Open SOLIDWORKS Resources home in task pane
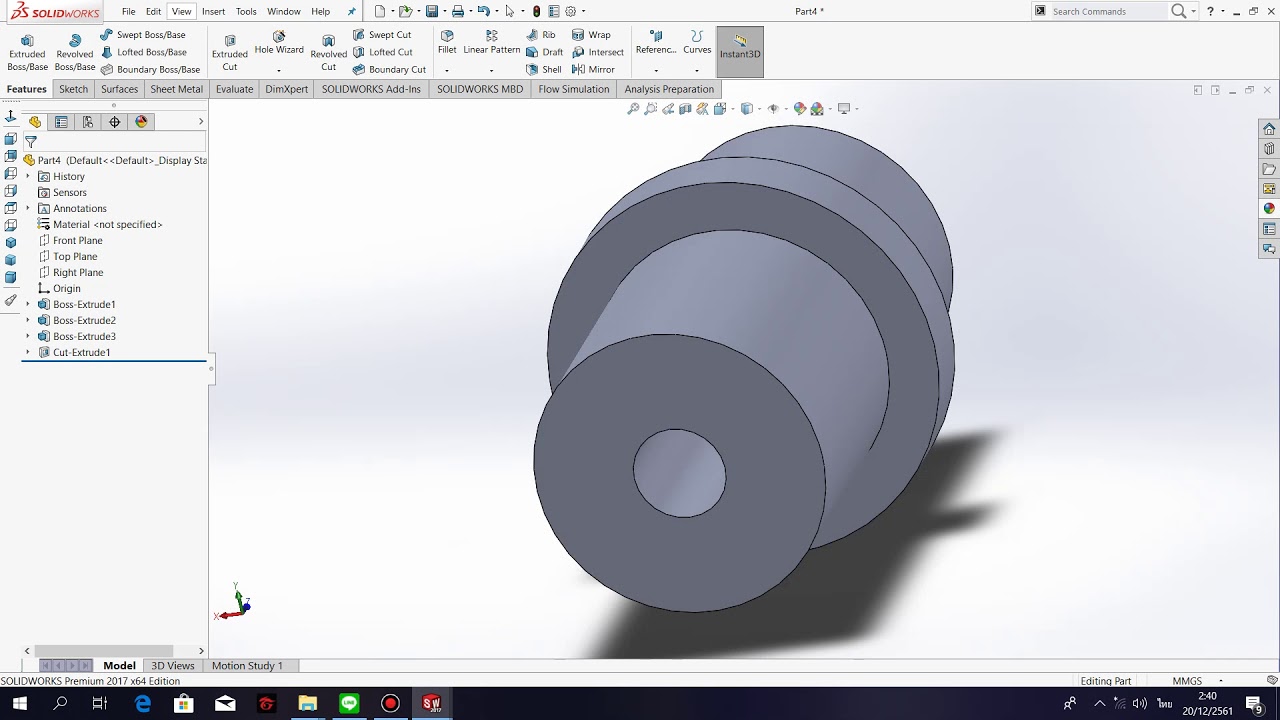 pyautogui.click(x=1269, y=129)
